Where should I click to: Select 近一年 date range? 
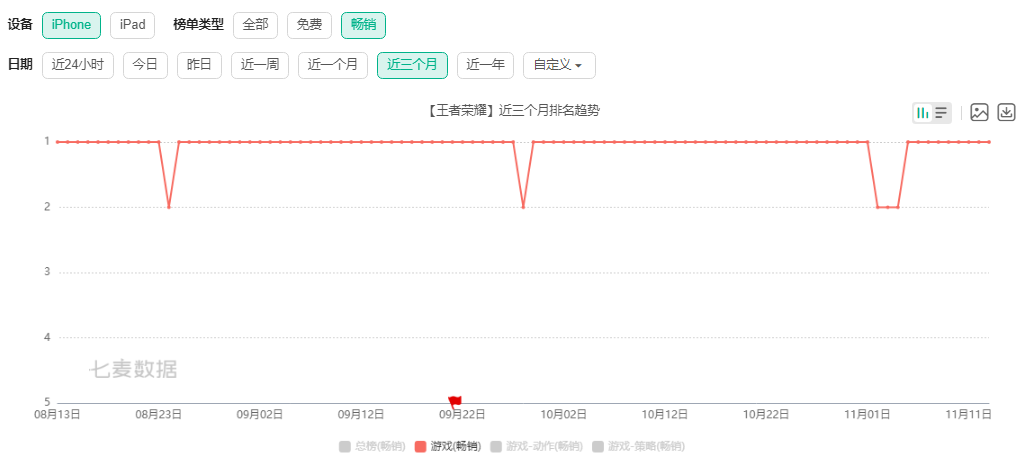[x=486, y=65]
